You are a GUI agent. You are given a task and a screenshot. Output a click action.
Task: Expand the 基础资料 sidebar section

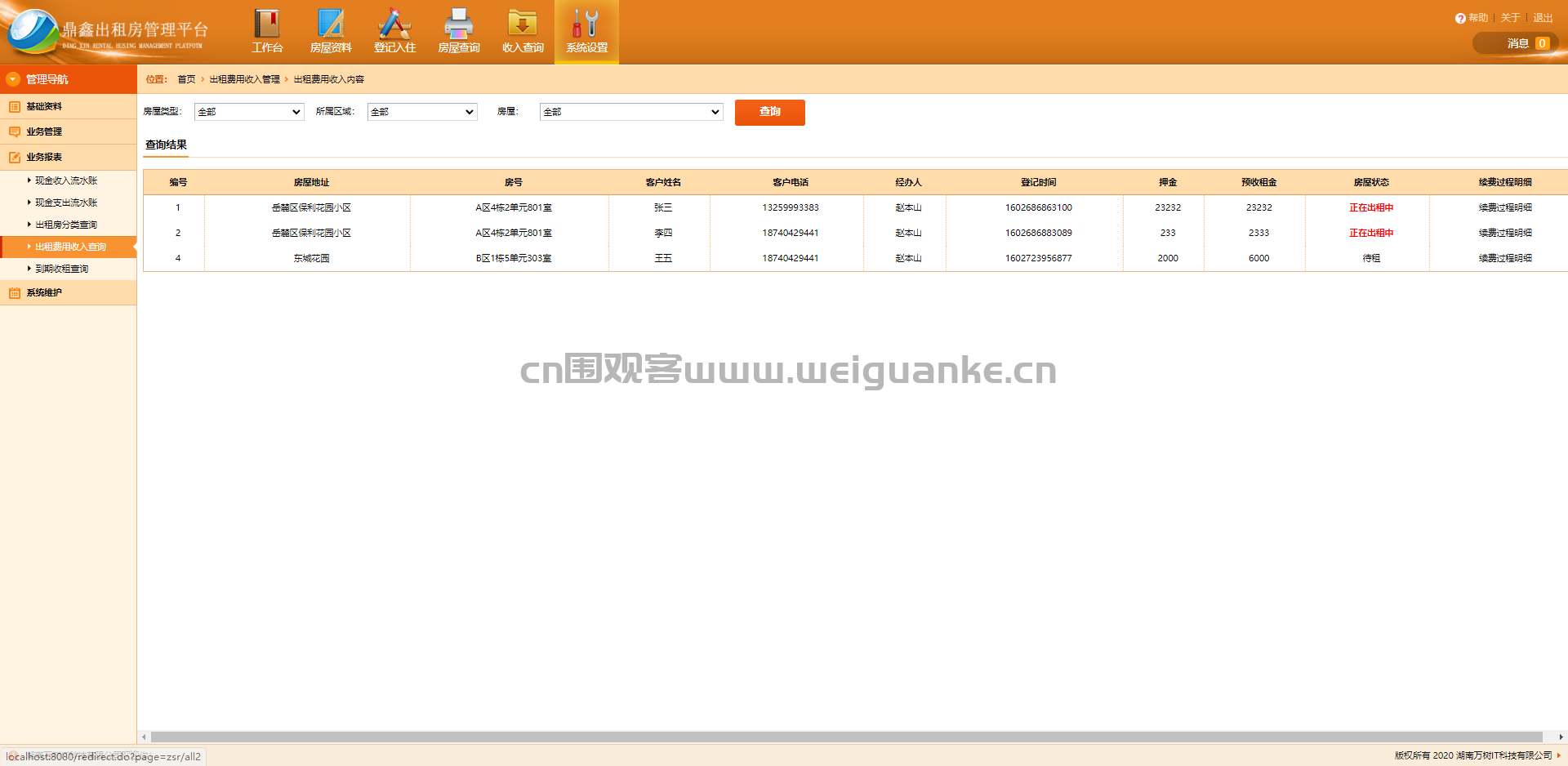coord(69,106)
